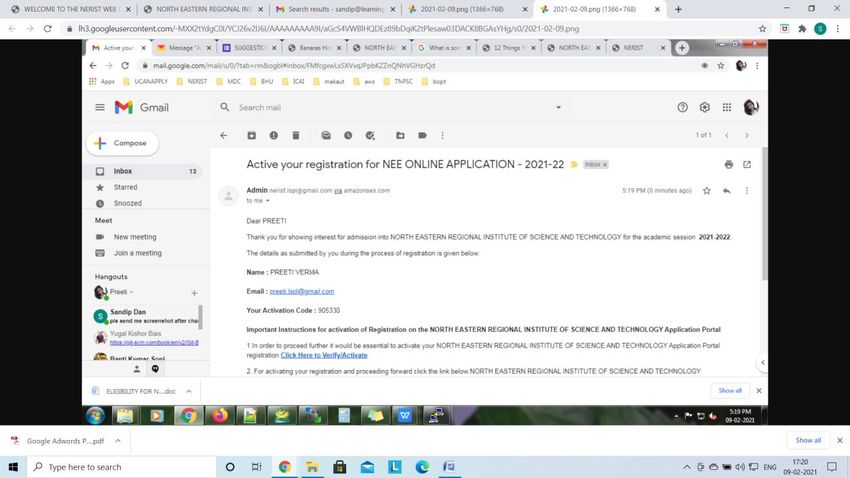Reply to Admin using the reply arrow
The image size is (850, 478).
726,191
